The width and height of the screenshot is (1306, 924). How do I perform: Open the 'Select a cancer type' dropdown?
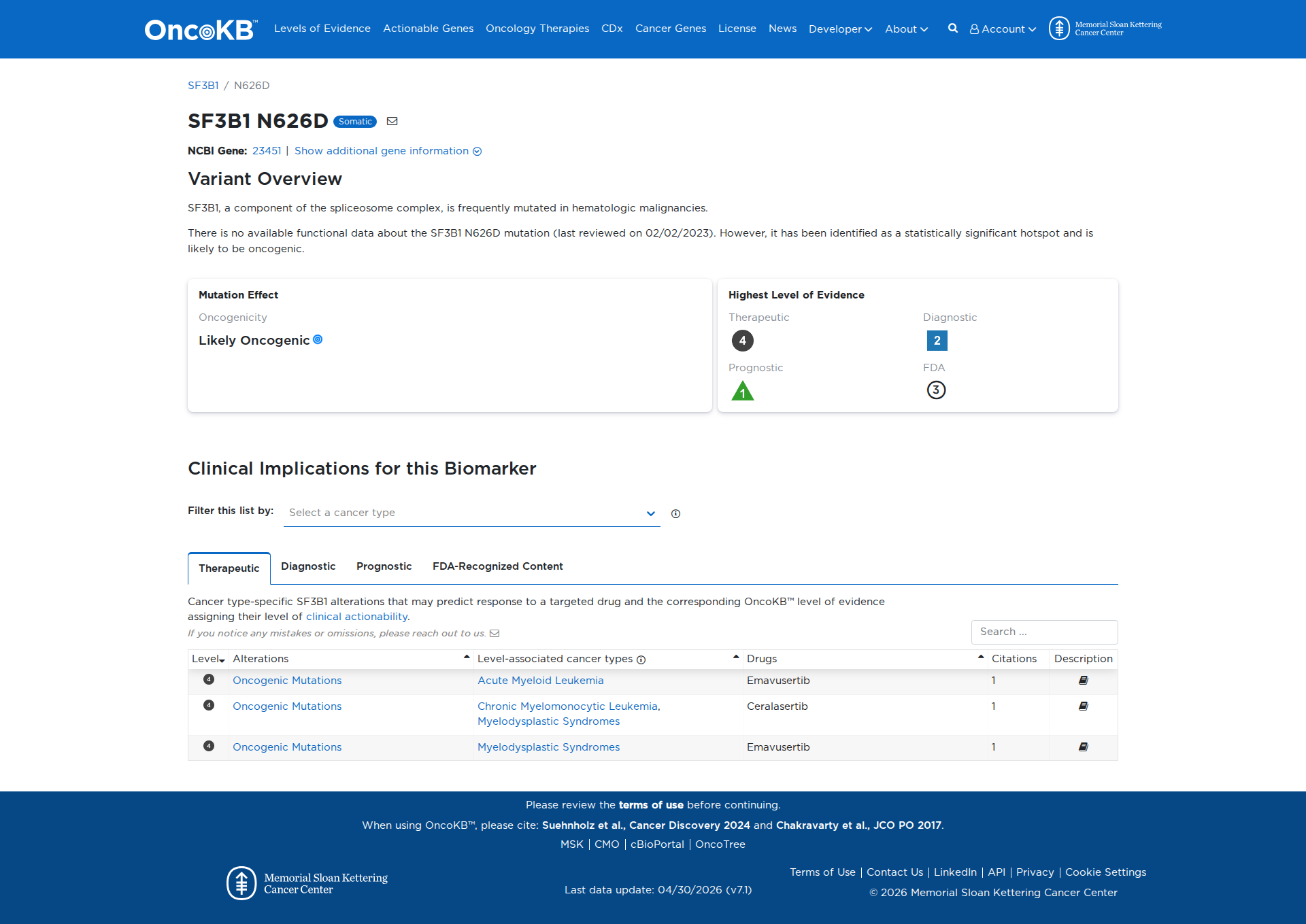click(x=471, y=513)
